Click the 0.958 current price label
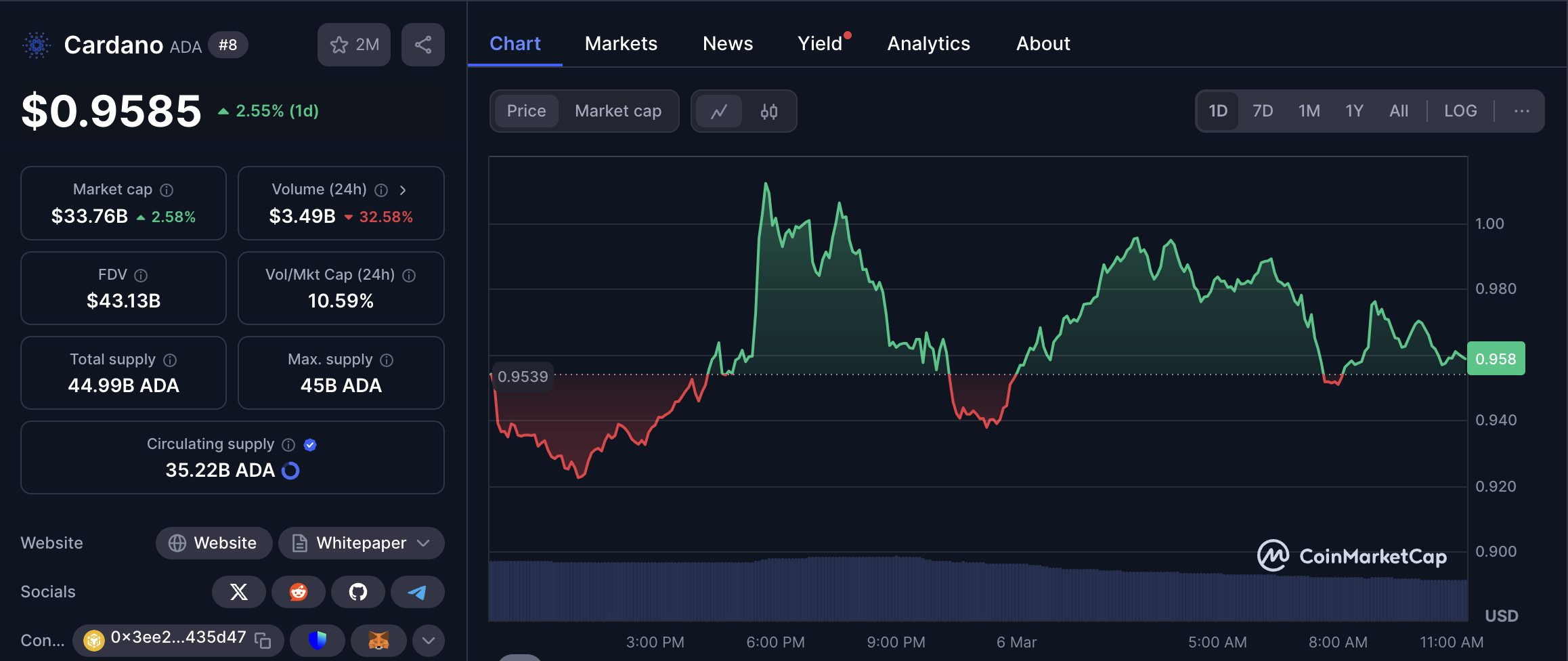Image resolution: width=1568 pixels, height=661 pixels. [x=1496, y=359]
